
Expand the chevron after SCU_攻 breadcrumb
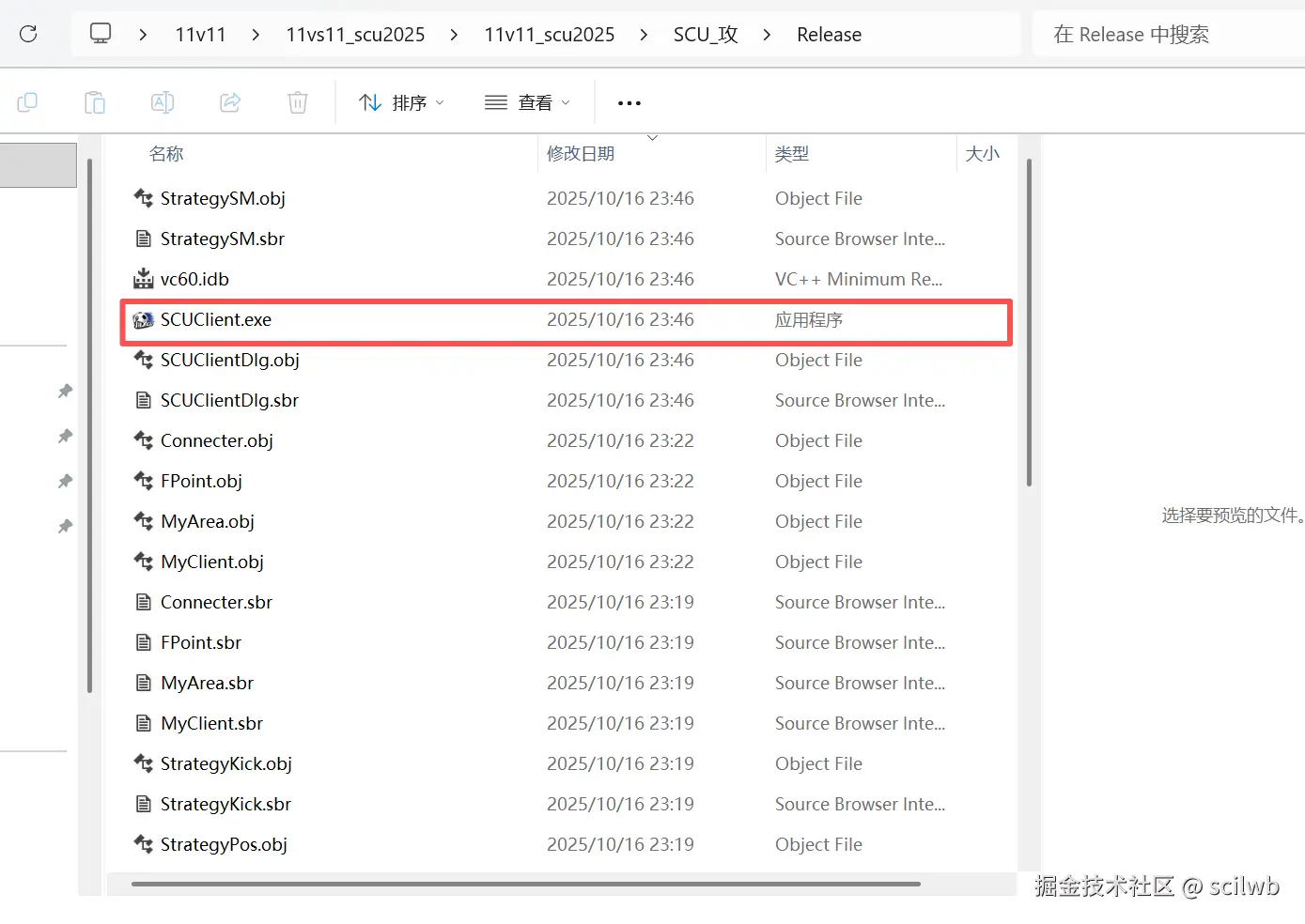click(x=768, y=35)
